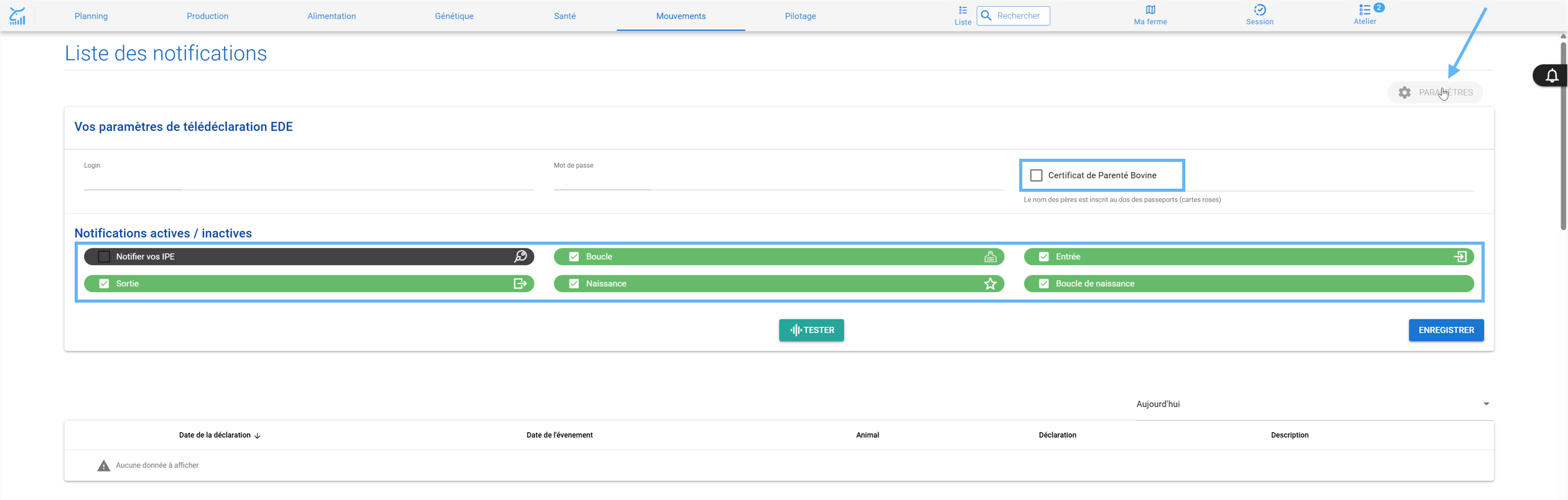Click the Naissance star icon

pyautogui.click(x=990, y=284)
